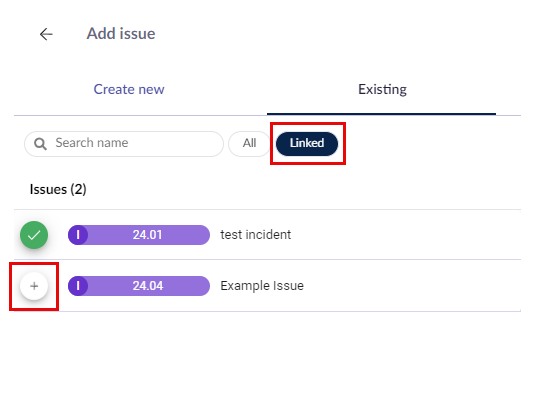The image size is (535, 393).
Task: Select the 24.04 issue number label
Action: click(x=147, y=286)
